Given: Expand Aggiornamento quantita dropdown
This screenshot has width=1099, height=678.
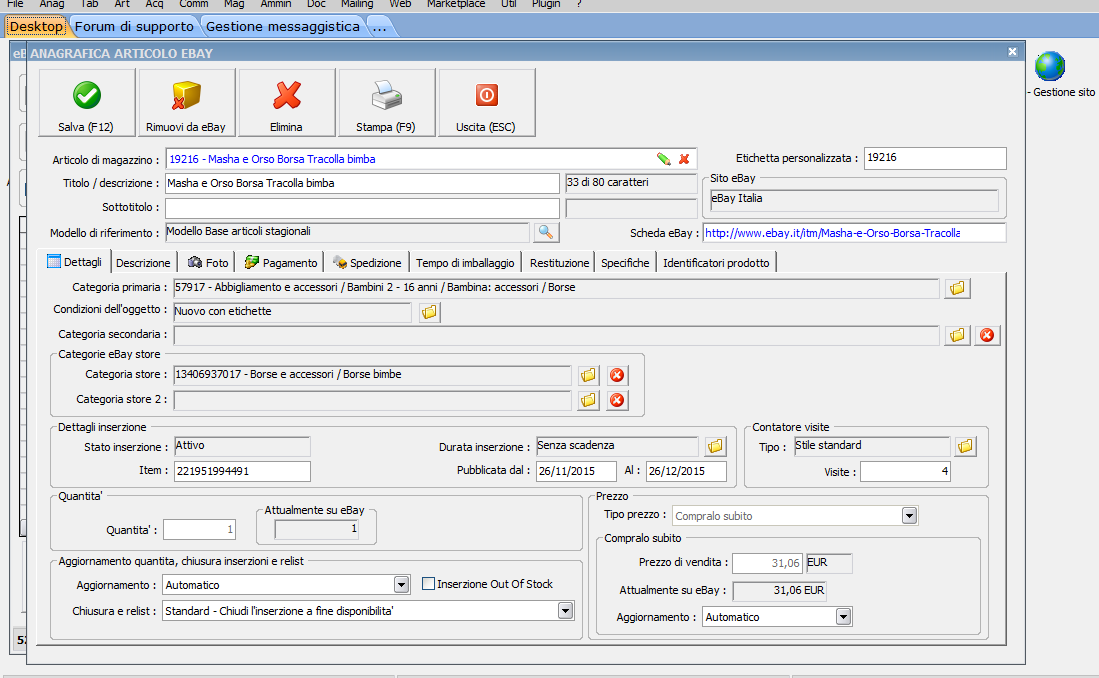Looking at the screenshot, I should pos(401,584).
